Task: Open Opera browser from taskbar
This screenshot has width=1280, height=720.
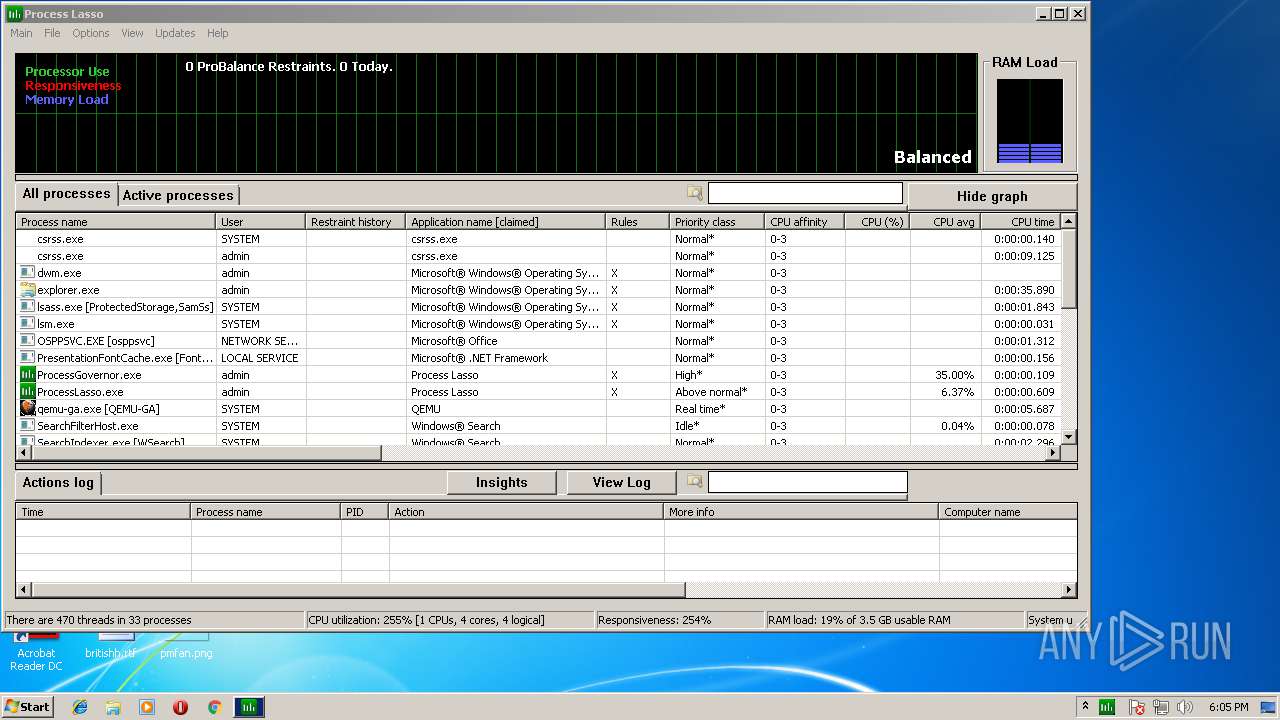Action: point(181,707)
